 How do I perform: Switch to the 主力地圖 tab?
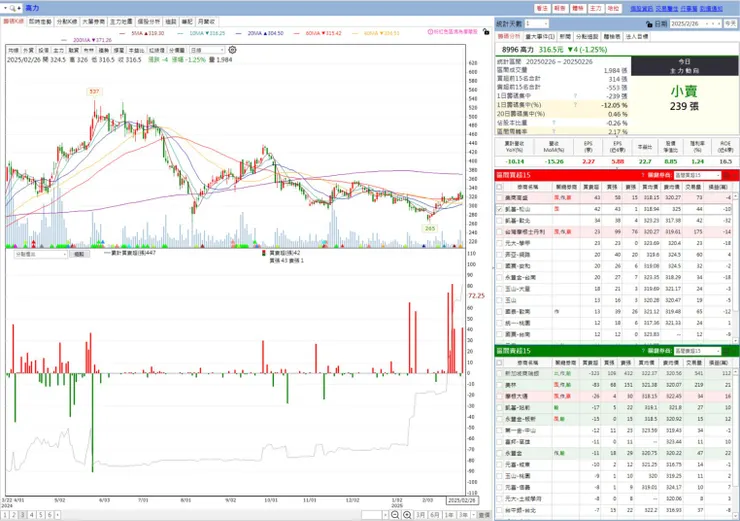click(x=121, y=22)
